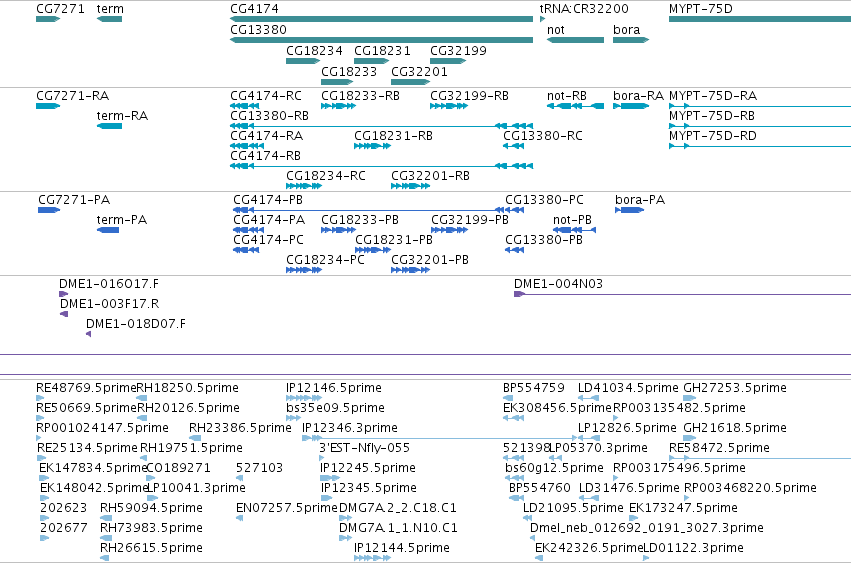Click the CG18233 gene label
This screenshot has width=851, height=563.
[x=349, y=72]
